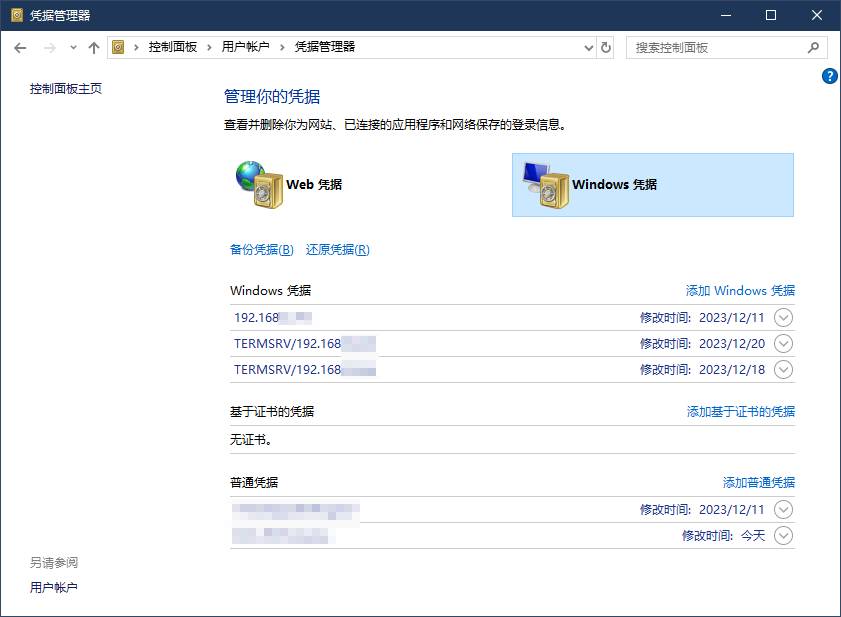
Task: Click 添加普通凭据 link
Action: (x=759, y=482)
